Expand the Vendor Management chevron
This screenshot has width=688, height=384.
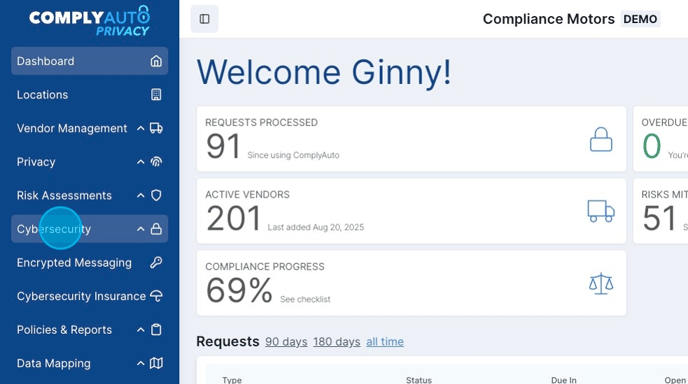click(140, 128)
